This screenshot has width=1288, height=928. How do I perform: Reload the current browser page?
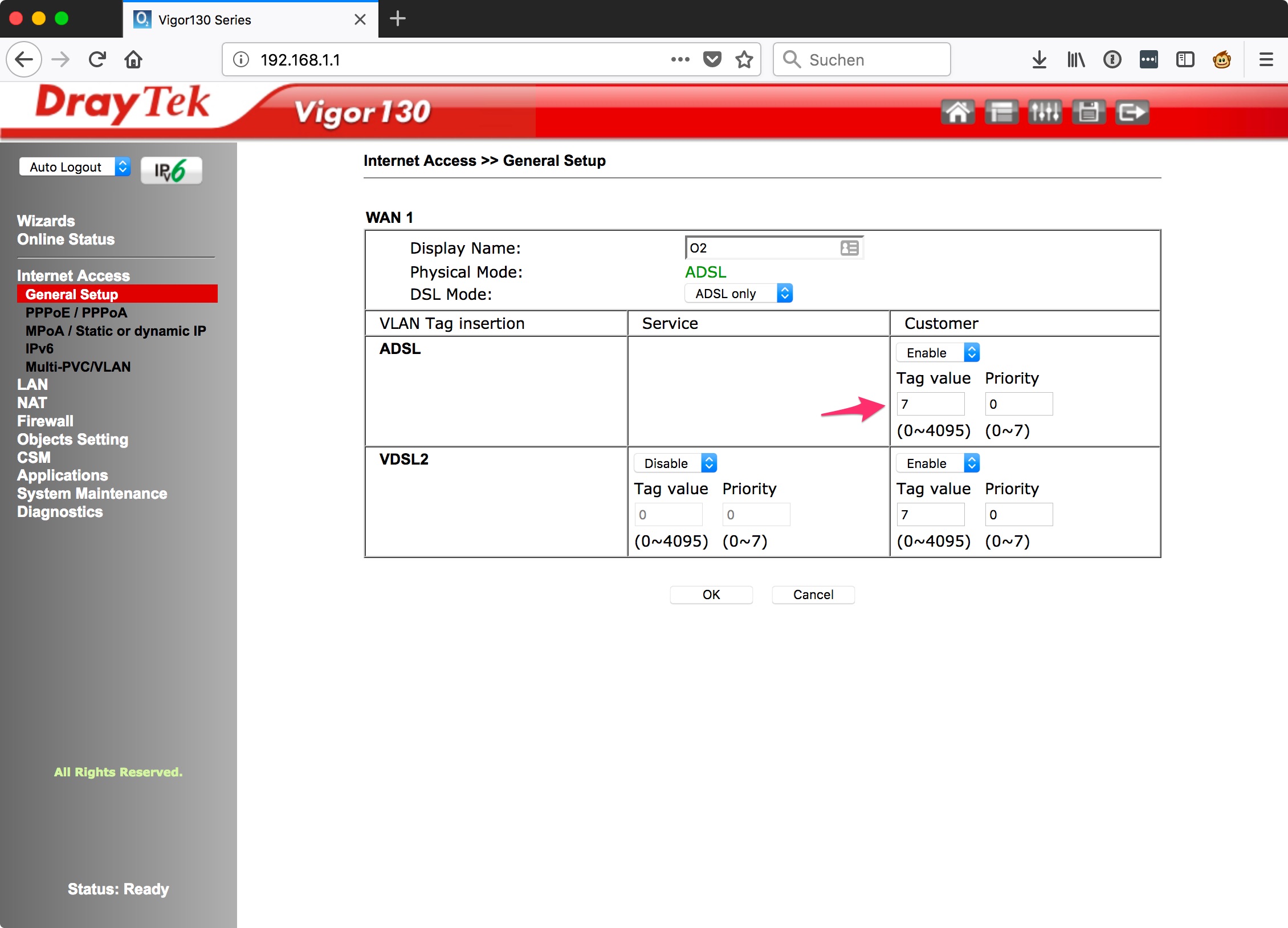coord(97,59)
